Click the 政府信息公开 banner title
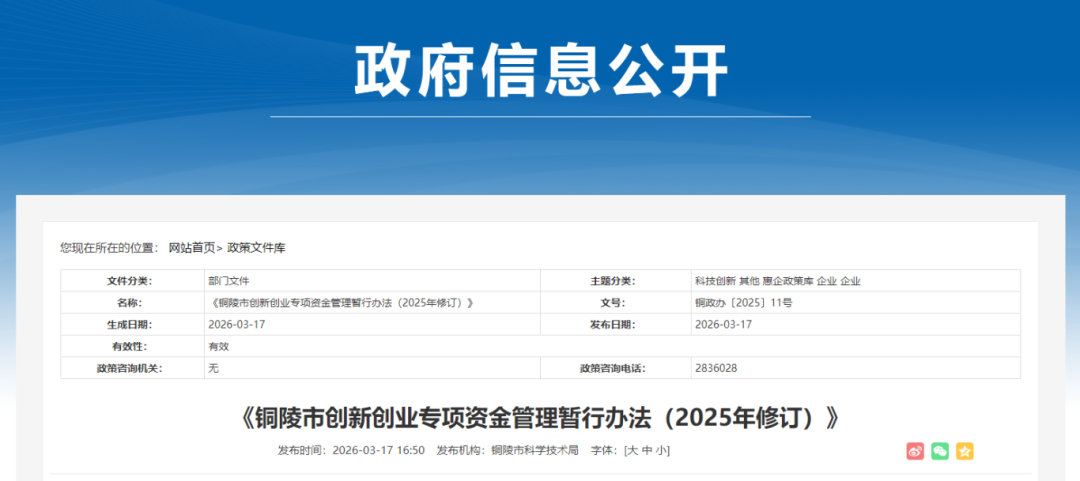Image resolution: width=1080 pixels, height=481 pixels. [541, 72]
